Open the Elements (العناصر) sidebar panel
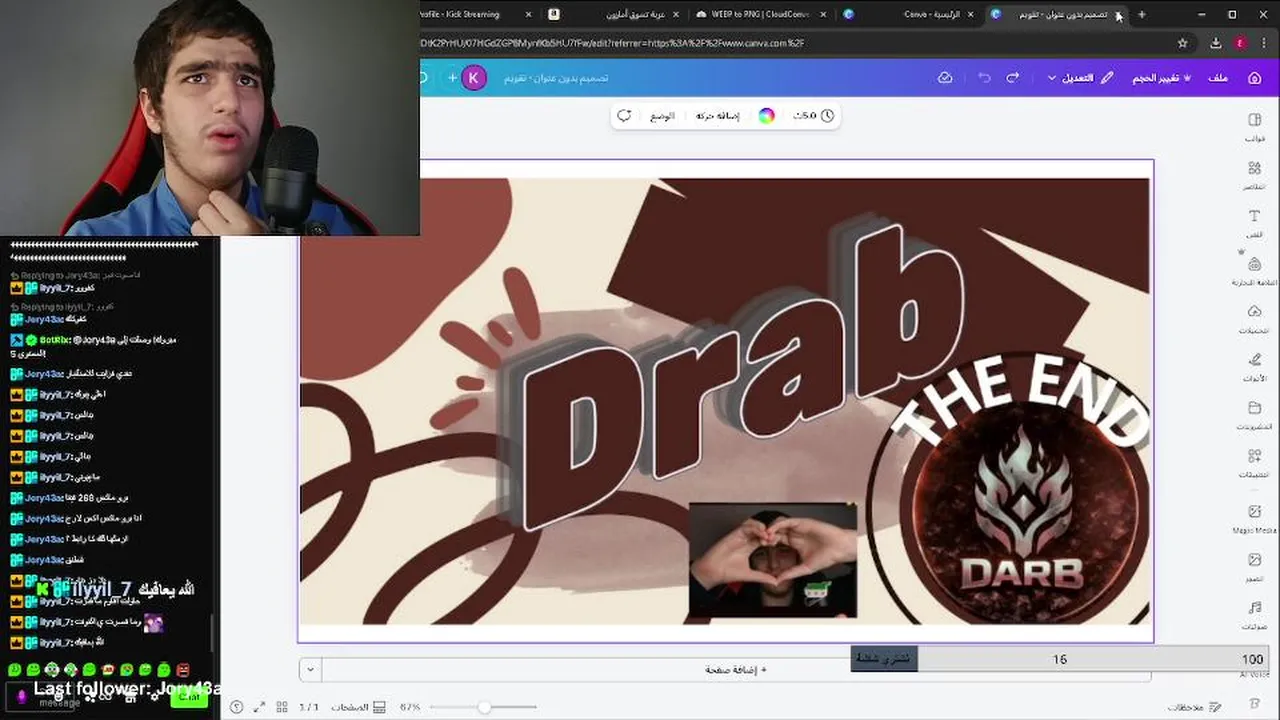The height and width of the screenshot is (720, 1280). 1255,175
